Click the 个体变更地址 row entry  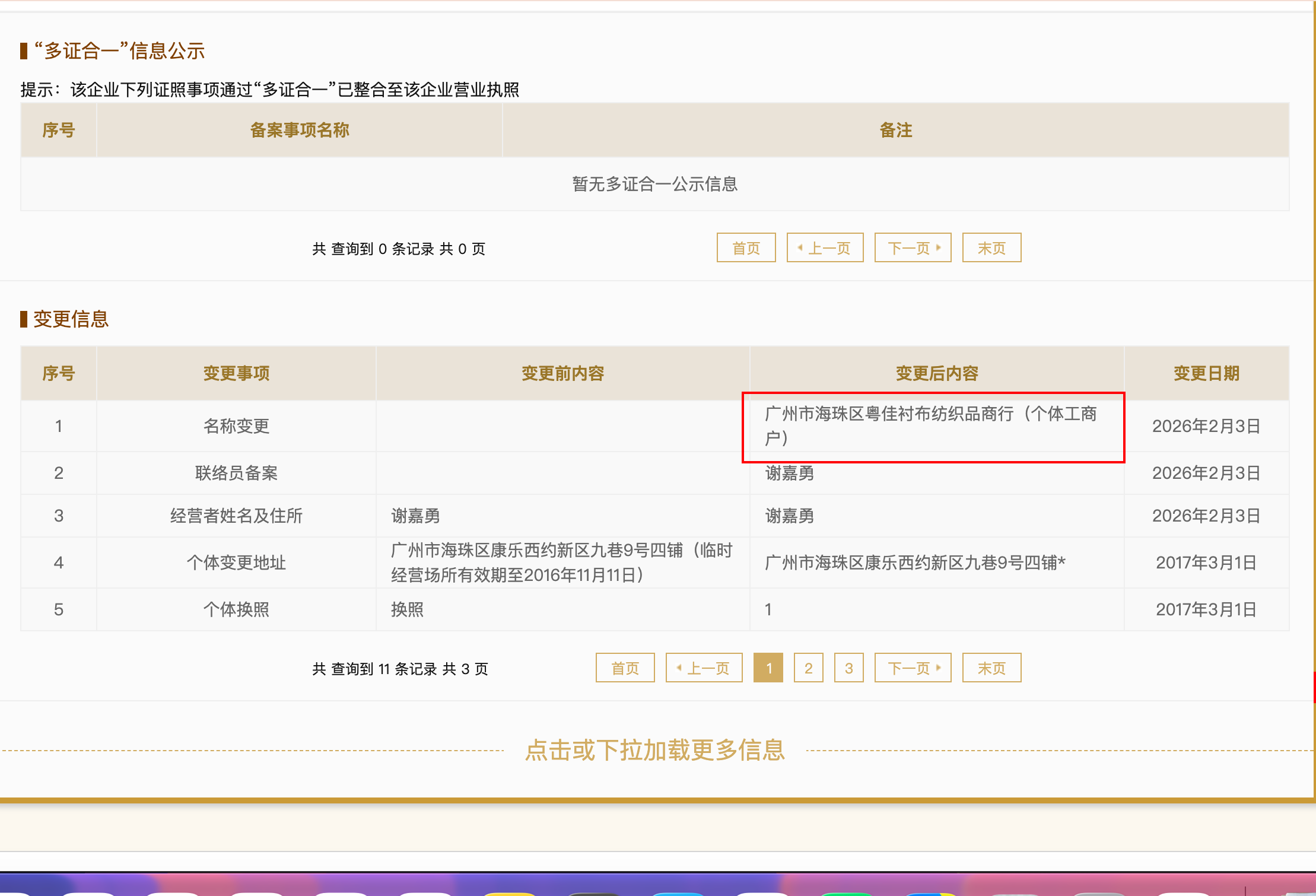pos(236,563)
